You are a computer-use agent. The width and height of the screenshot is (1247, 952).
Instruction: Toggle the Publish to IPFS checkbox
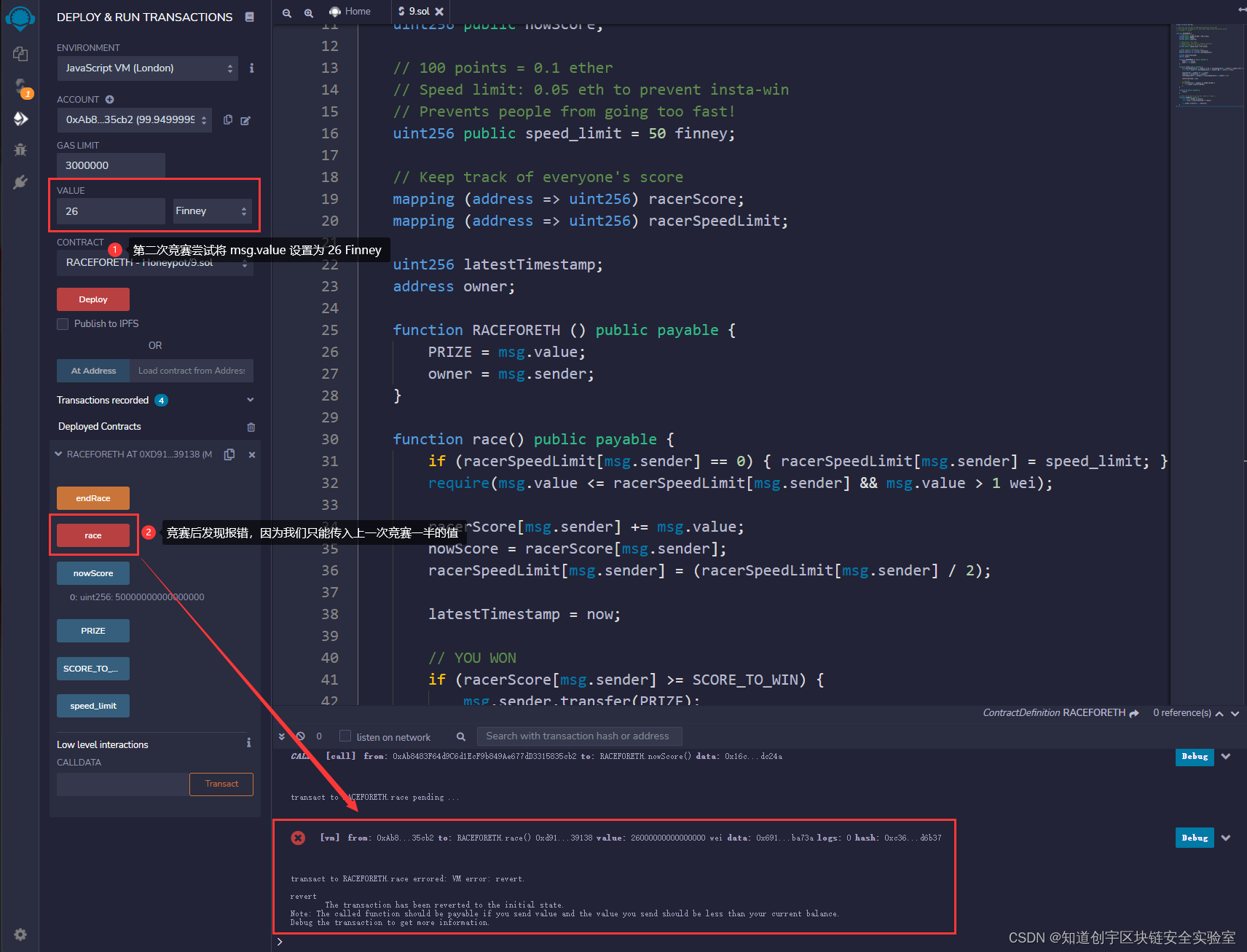63,324
